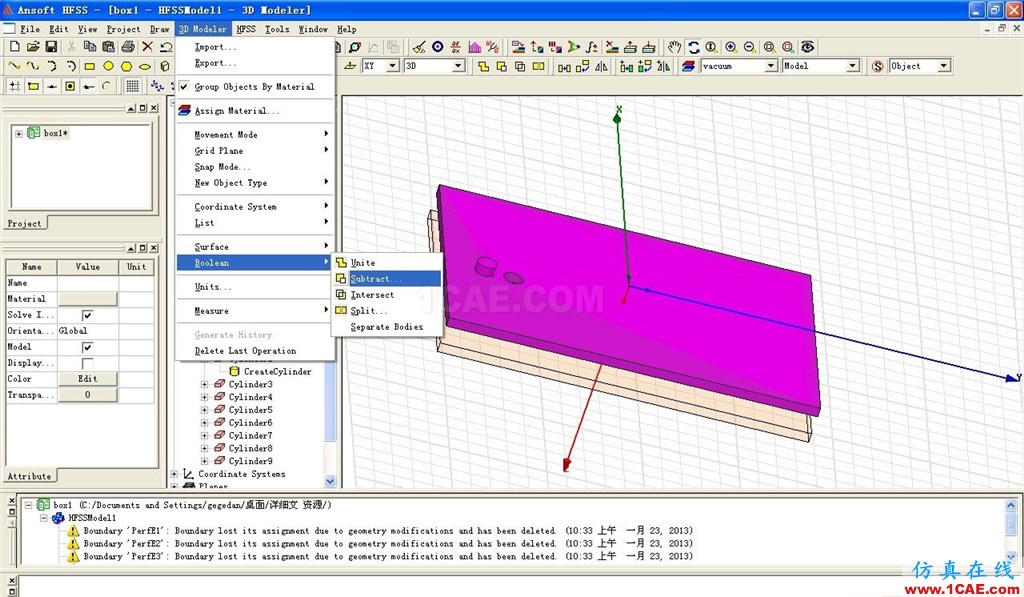Collapse the HFSSModel1 message node

pyautogui.click(x=44, y=518)
